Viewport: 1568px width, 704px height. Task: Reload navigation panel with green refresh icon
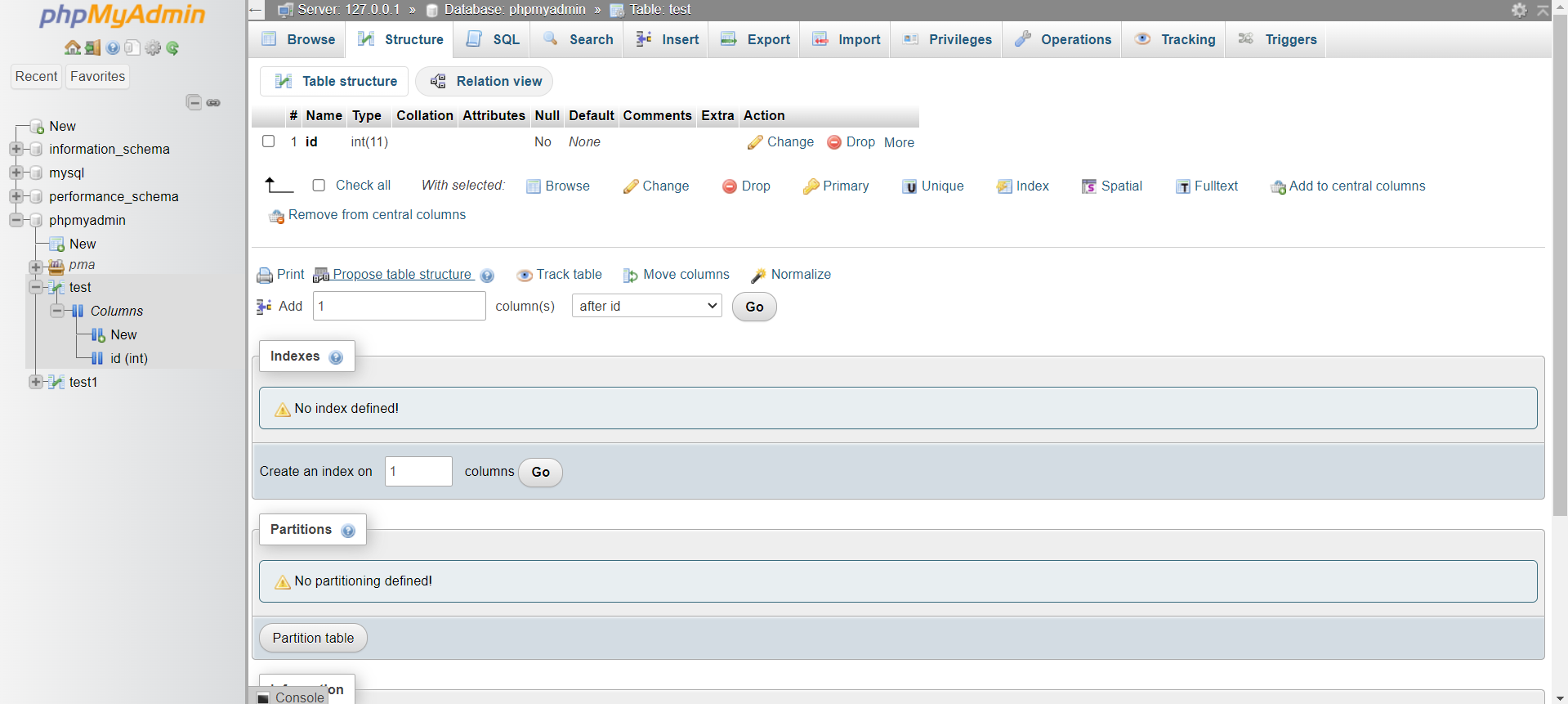(172, 48)
